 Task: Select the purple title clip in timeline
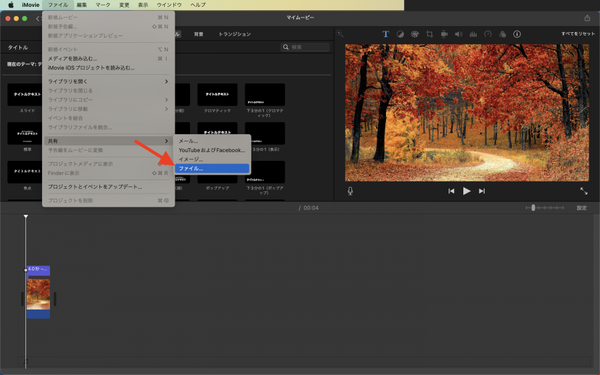tap(38, 270)
